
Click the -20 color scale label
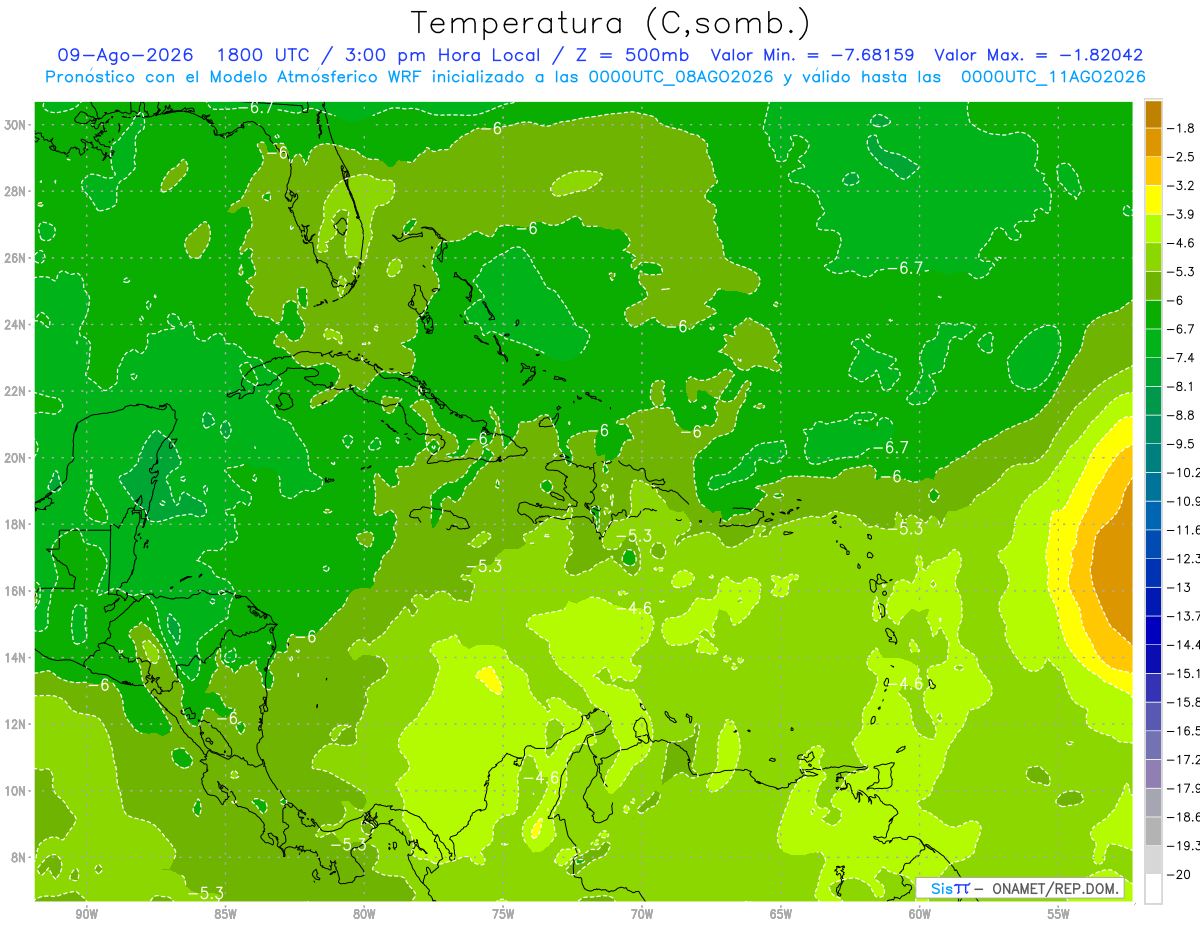tap(1180, 874)
